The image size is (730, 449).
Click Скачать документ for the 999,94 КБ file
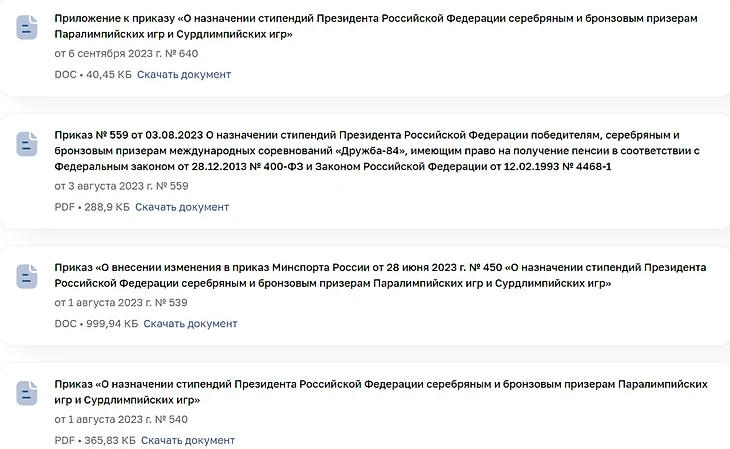190,324
